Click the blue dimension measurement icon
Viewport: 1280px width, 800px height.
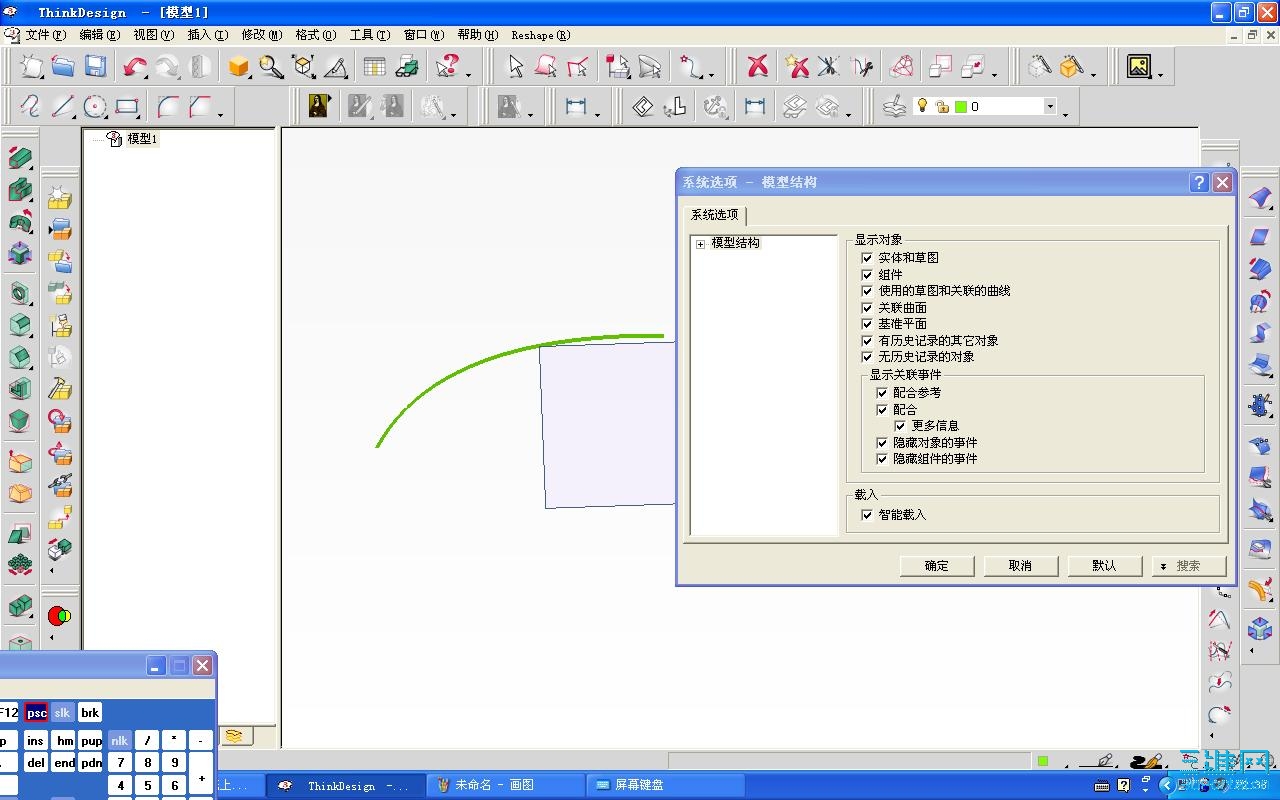click(576, 106)
